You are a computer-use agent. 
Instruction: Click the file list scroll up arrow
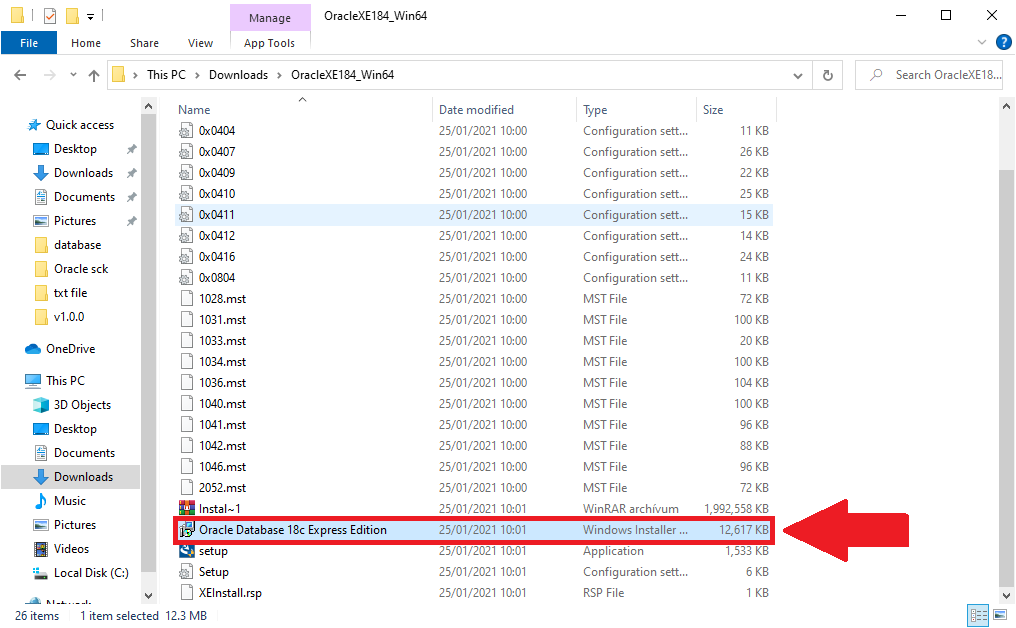pos(1006,106)
